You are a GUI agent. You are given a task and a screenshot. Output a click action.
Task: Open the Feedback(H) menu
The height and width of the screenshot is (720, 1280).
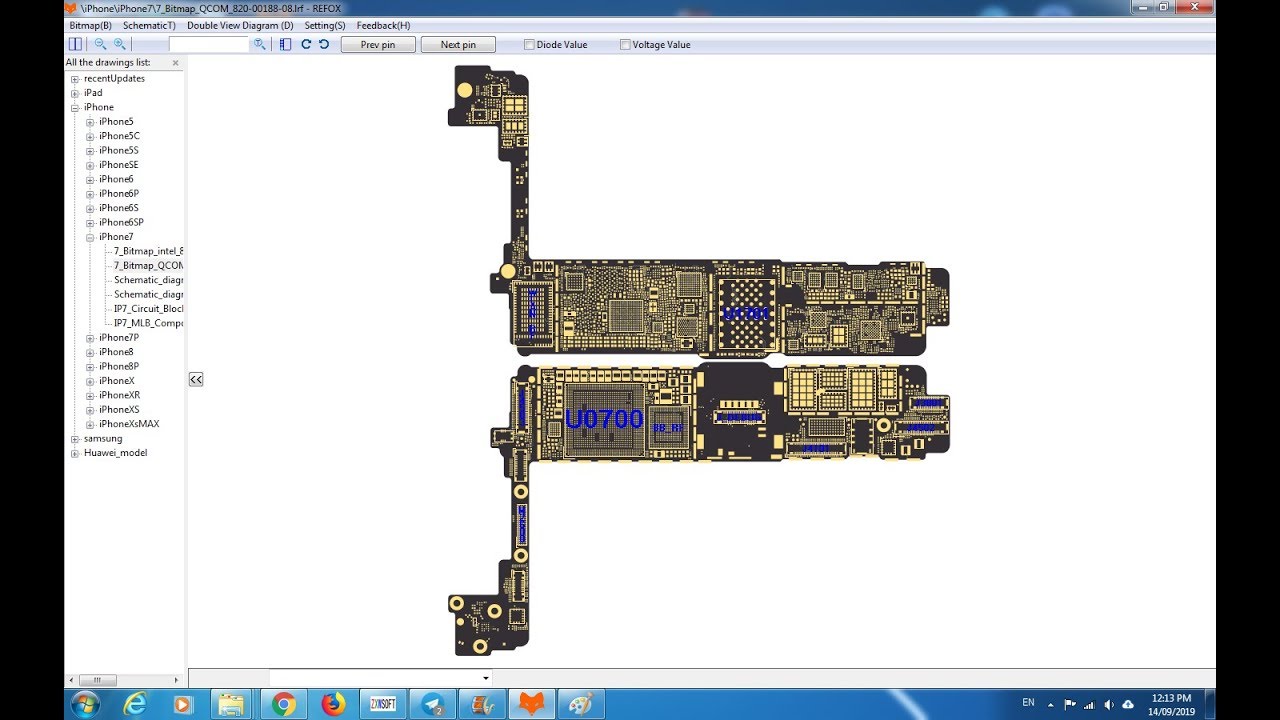pyautogui.click(x=383, y=25)
